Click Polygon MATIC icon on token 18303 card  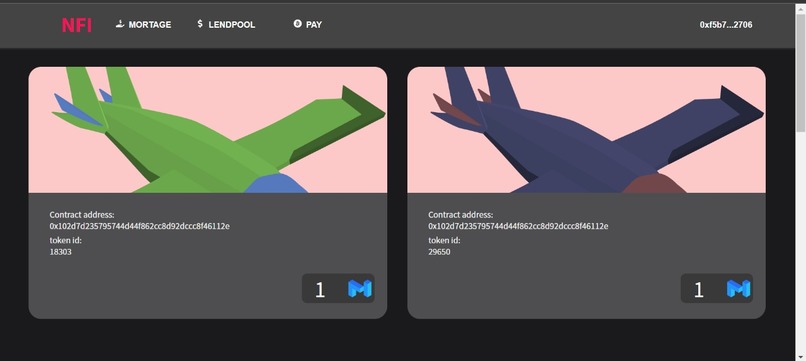[359, 288]
